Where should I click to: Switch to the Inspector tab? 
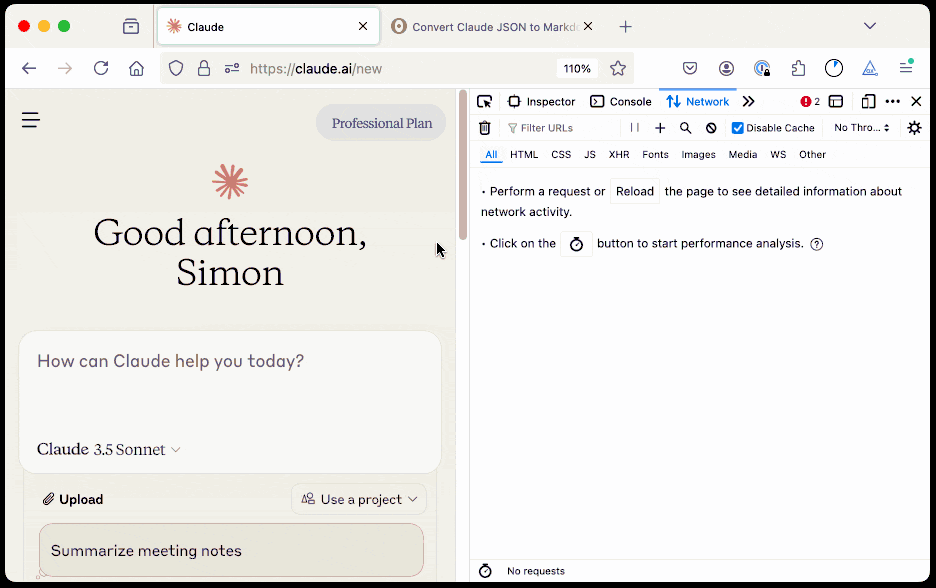pos(541,101)
